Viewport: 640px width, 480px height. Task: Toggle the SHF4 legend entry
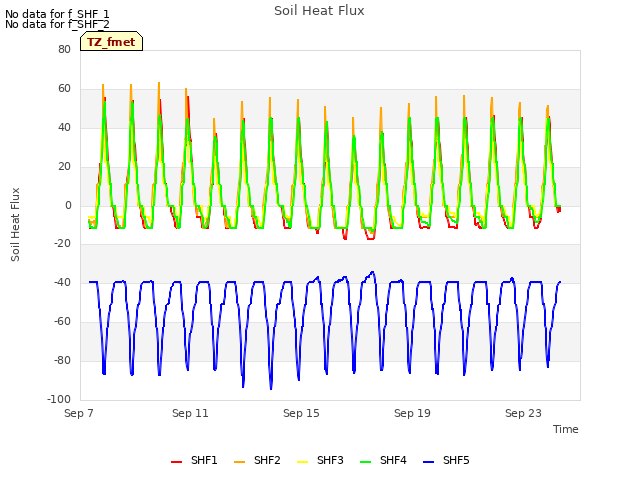(x=383, y=460)
